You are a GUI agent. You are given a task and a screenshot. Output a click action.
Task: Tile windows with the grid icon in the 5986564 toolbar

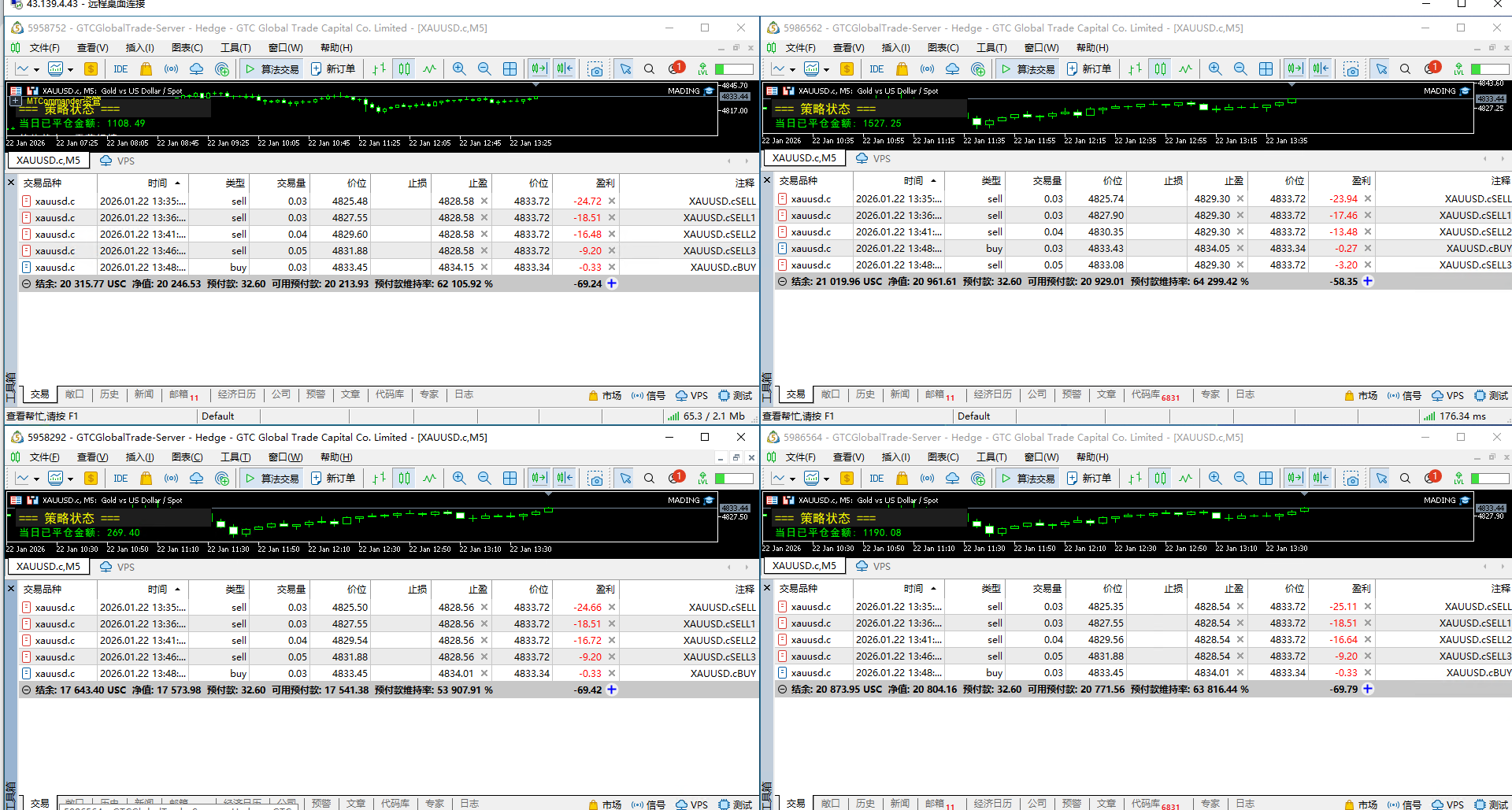pyautogui.click(x=1266, y=479)
